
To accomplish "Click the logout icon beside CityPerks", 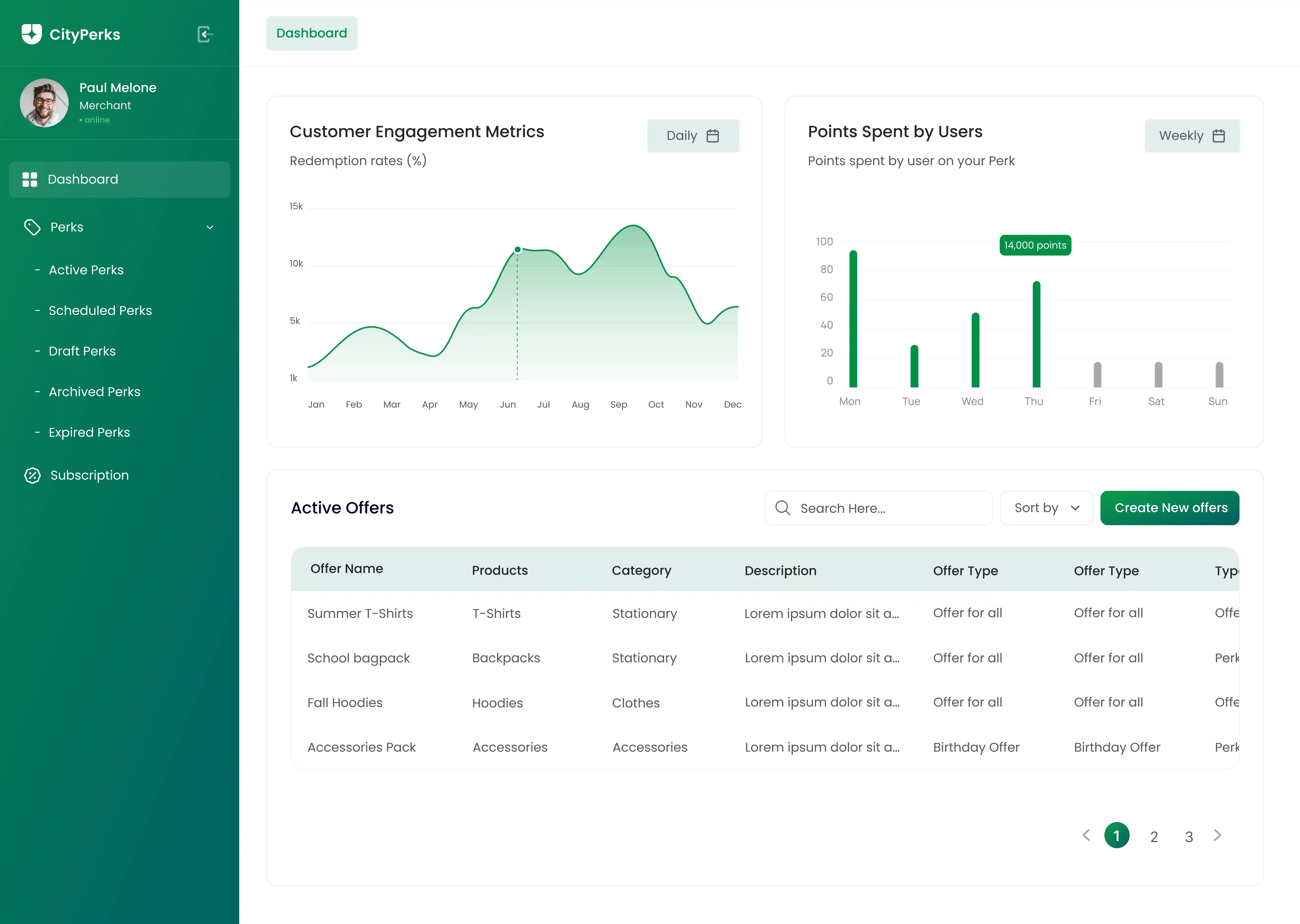I will click(x=205, y=34).
